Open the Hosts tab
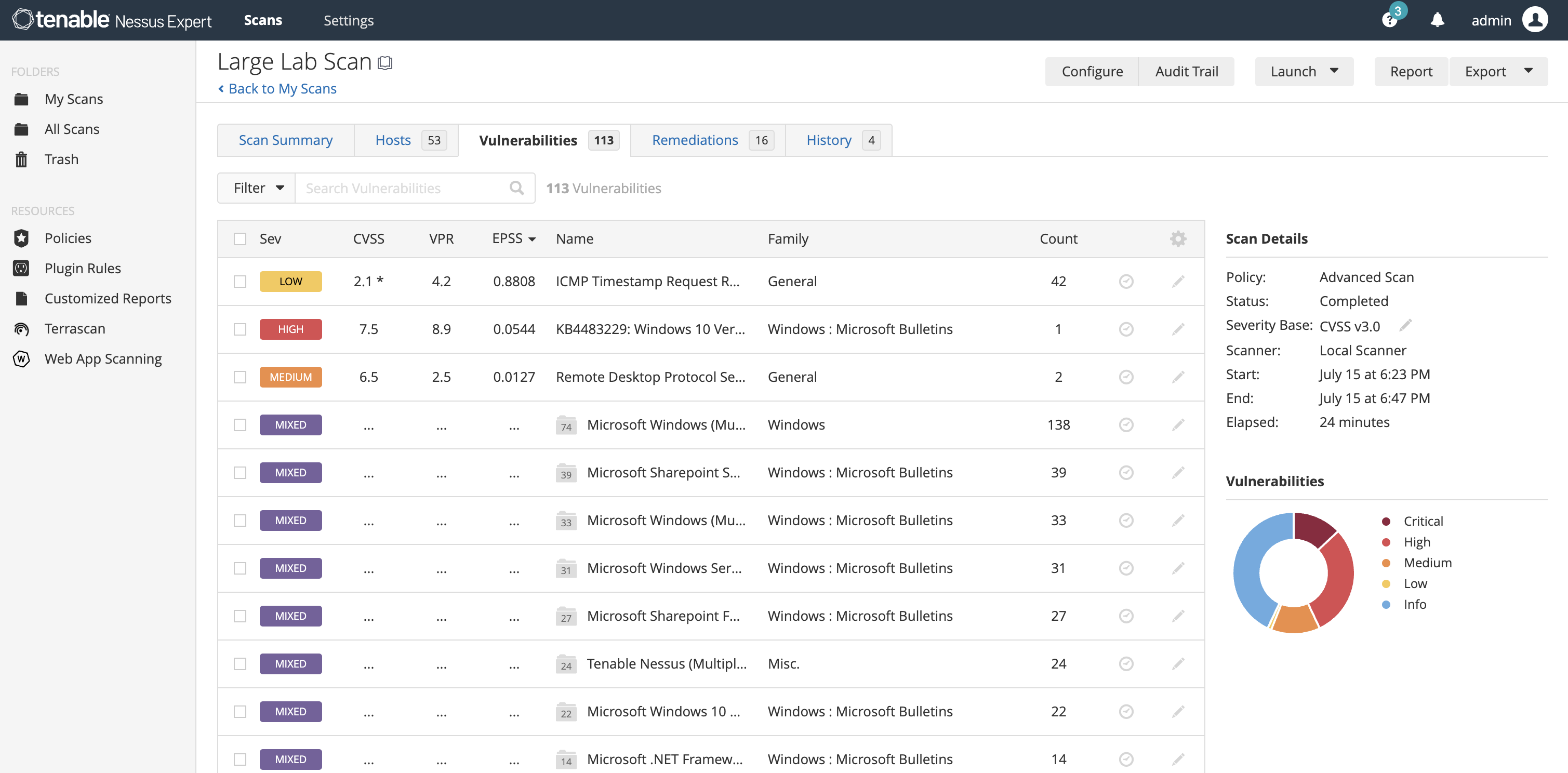Screen dimensions: 1568x773 pos(393,140)
